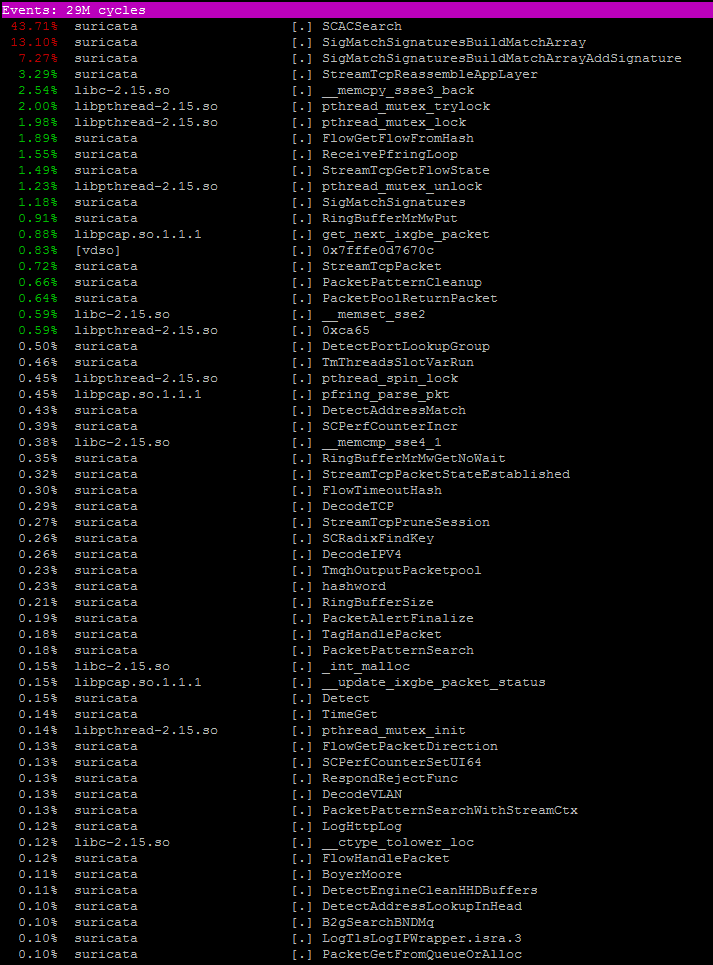
Task: Select __update_ixgbe_packet_status symbol
Action: point(434,683)
